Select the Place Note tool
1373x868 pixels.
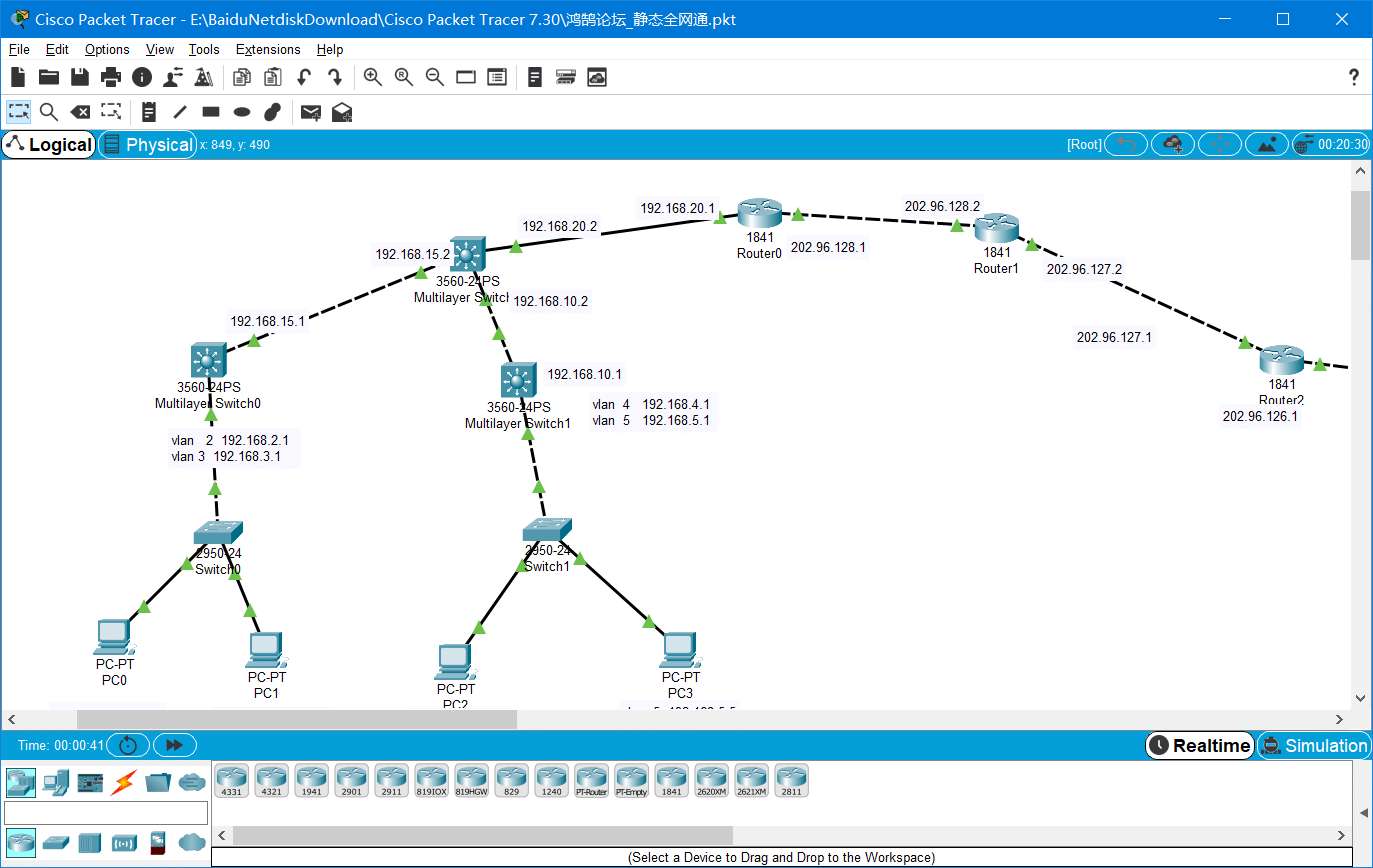[x=149, y=112]
